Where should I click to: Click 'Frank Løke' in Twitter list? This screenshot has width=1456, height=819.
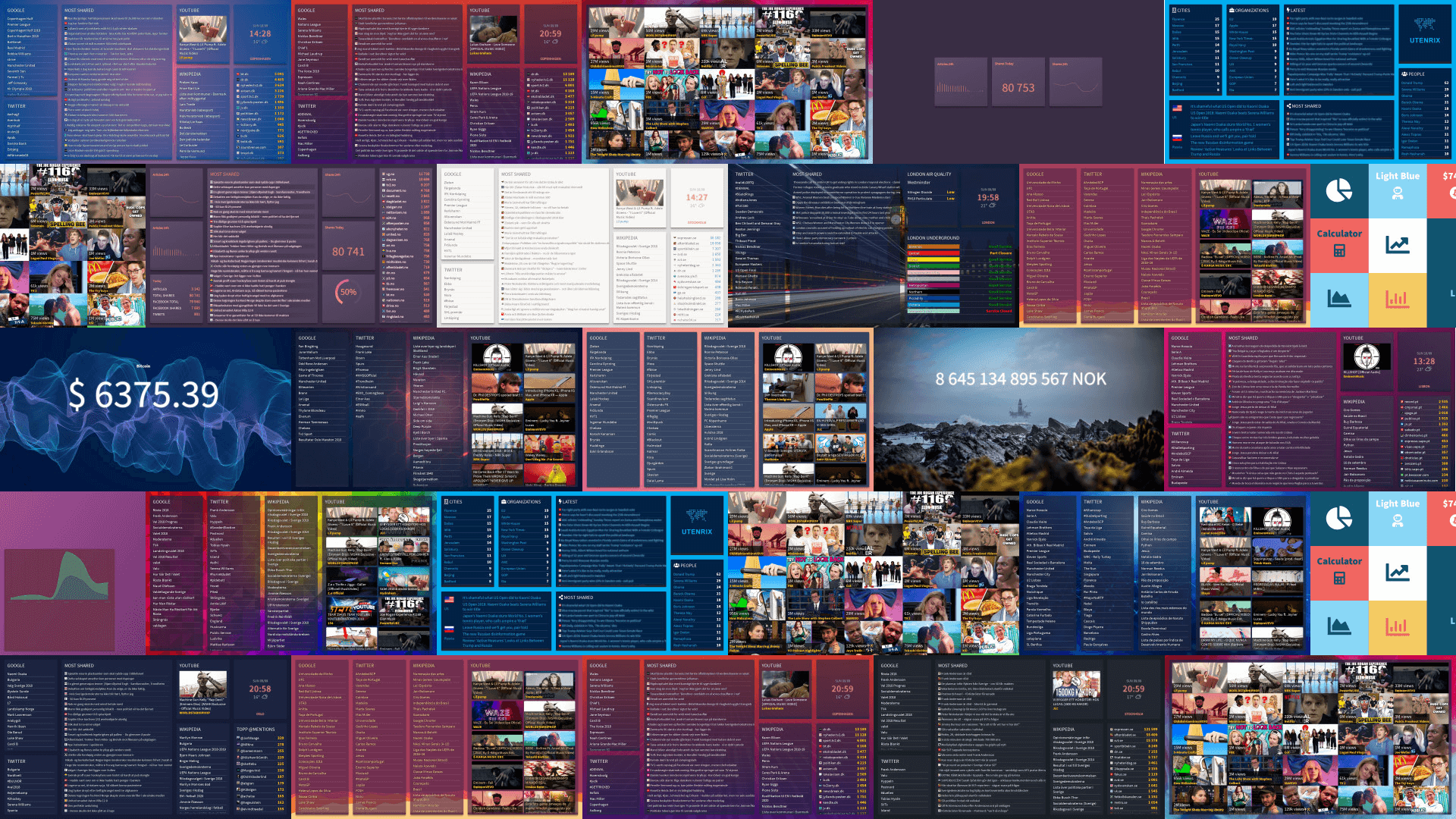pyautogui.click(x=363, y=352)
